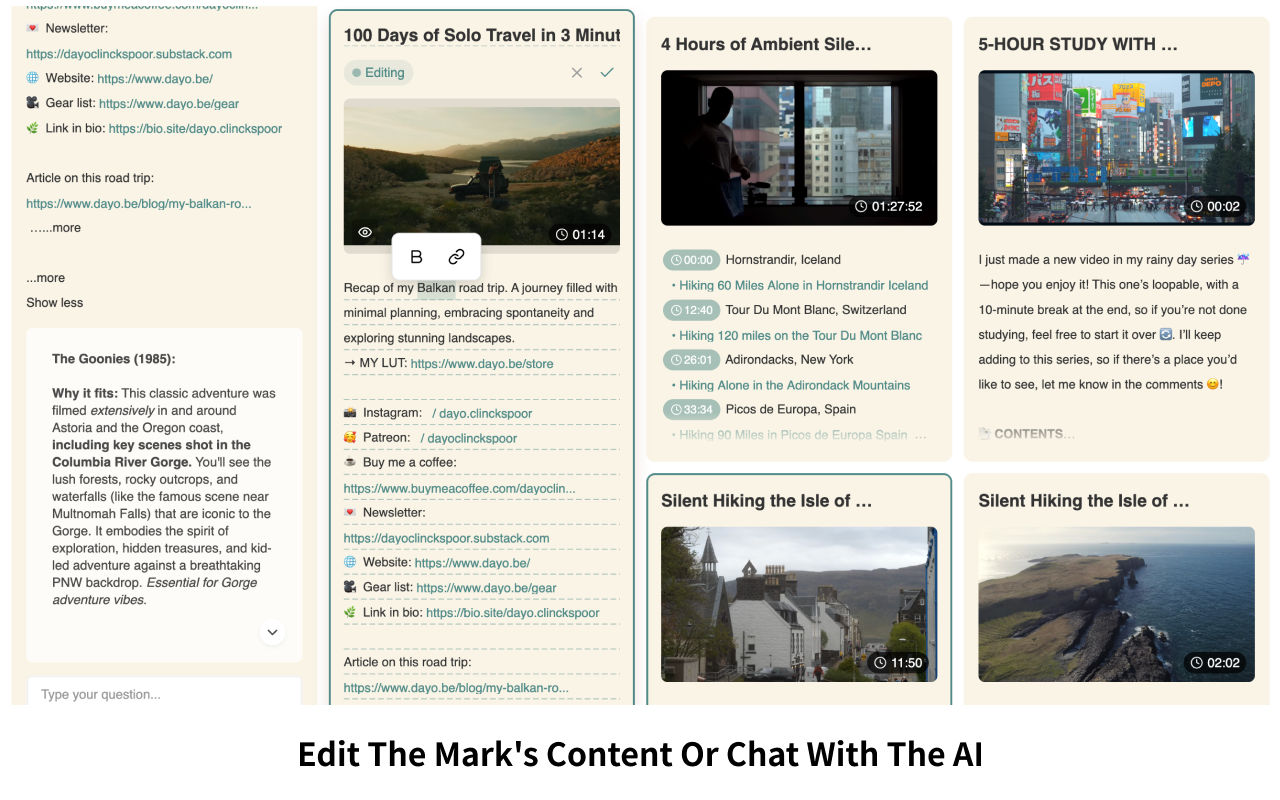Screen dimensions: 1280x800
Task: Jump to 00:00 Hornstrandir timestamp
Action: [x=691, y=260]
